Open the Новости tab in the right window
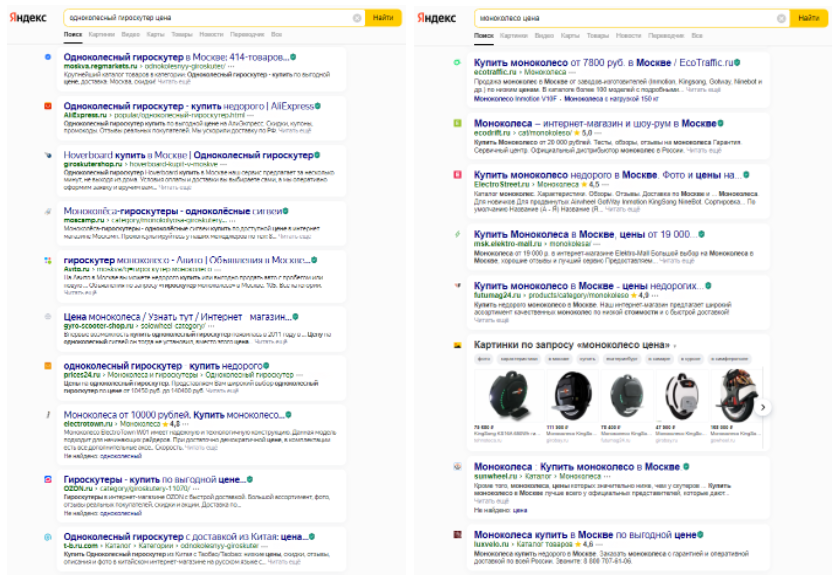Image resolution: width=838 pixels, height=579 pixels. (628, 36)
